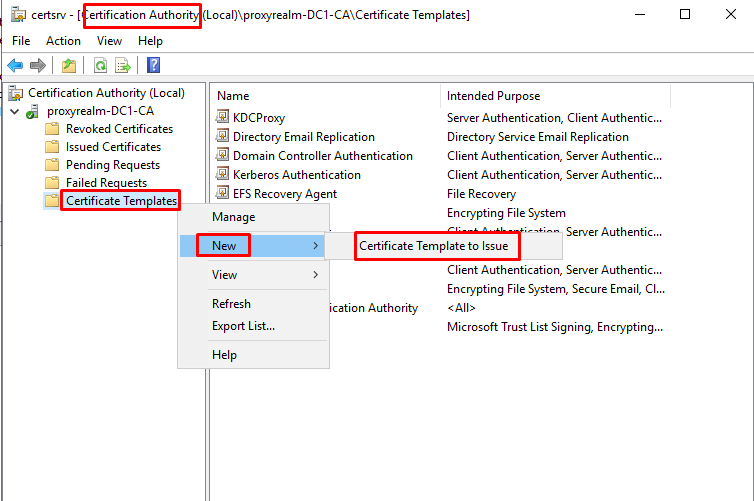Screen dimensions: 754x501
Task: Click the Encrypting File System purpose cell
Action: (506, 213)
